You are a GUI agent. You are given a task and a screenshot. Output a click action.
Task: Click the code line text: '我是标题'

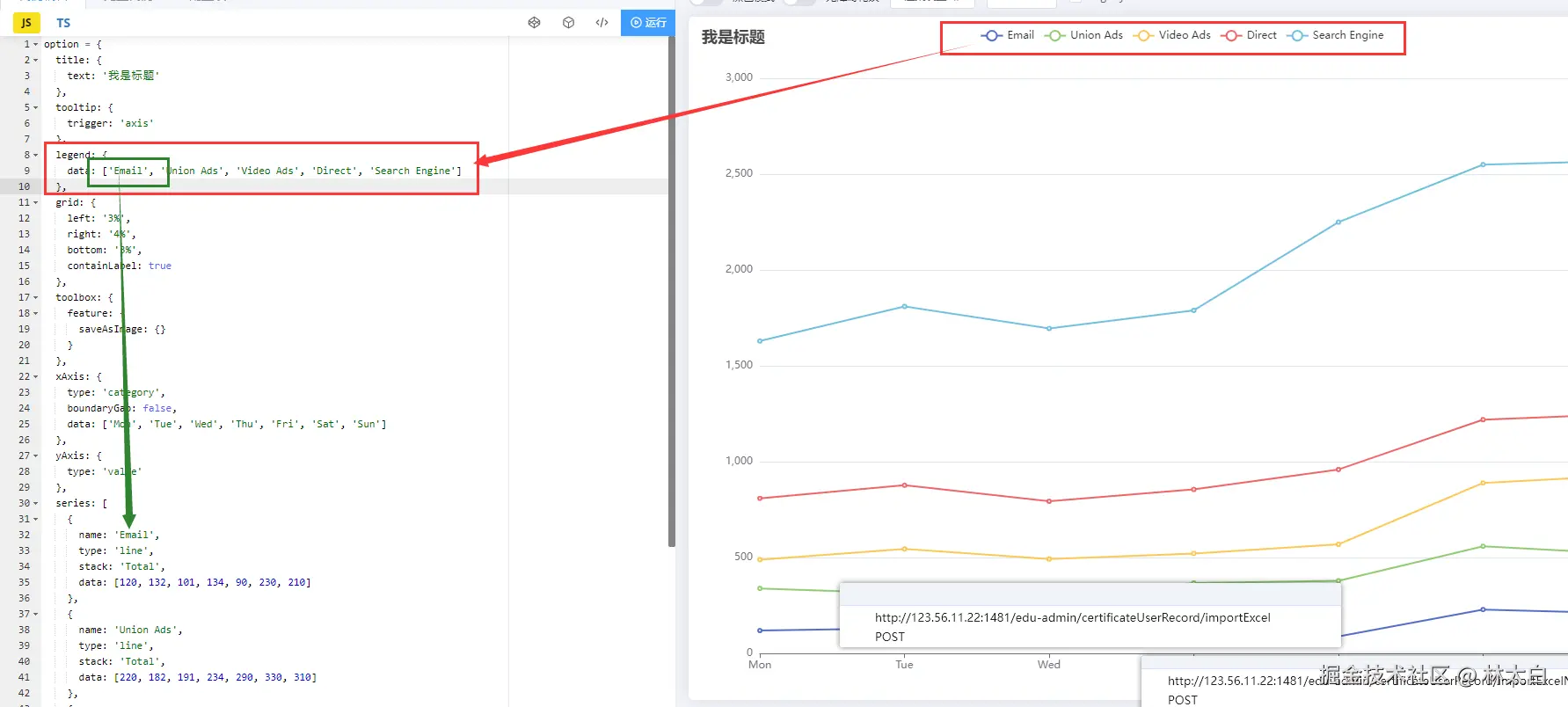coord(113,76)
